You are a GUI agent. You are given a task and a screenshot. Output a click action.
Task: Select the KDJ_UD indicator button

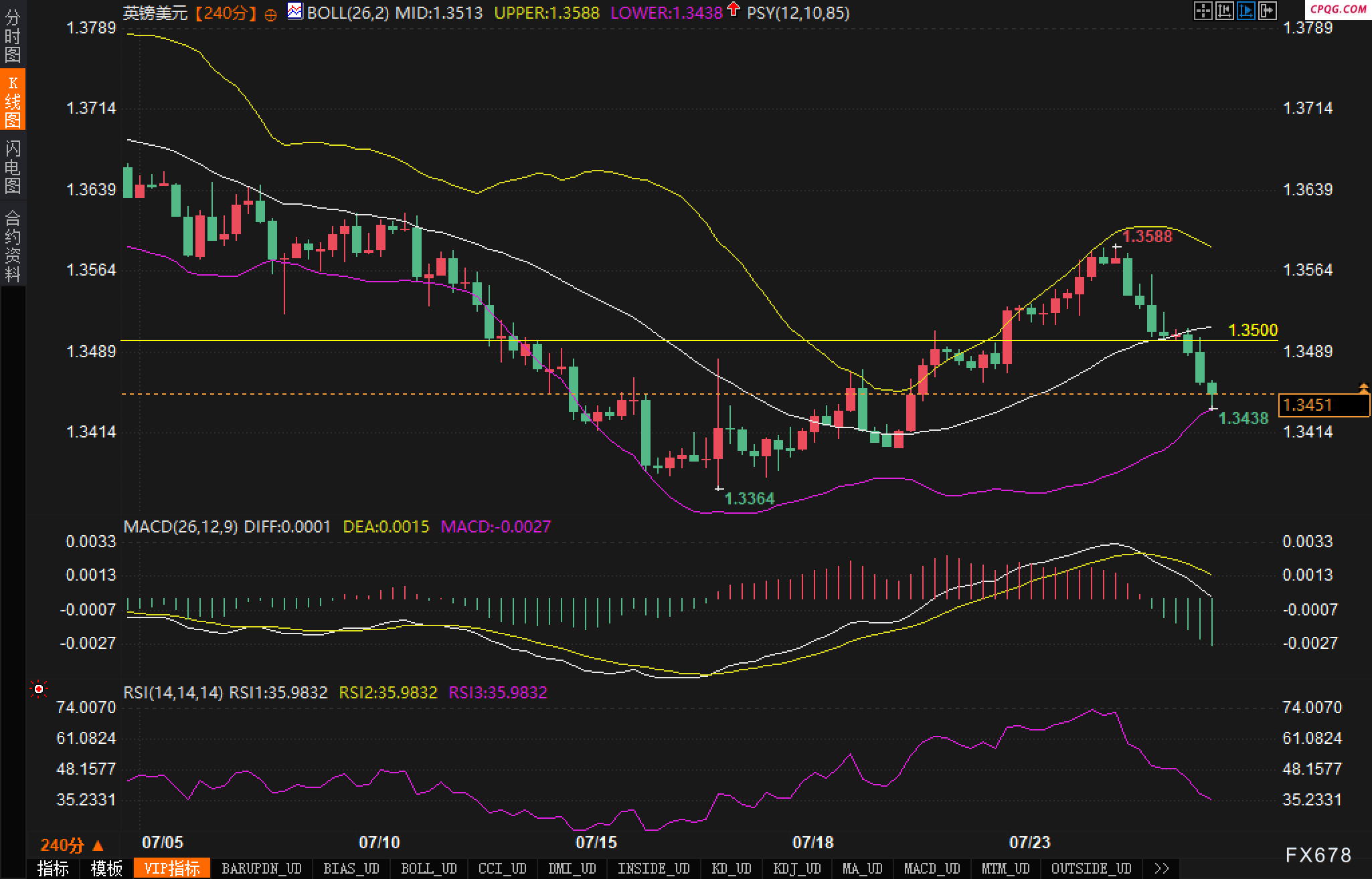[796, 868]
